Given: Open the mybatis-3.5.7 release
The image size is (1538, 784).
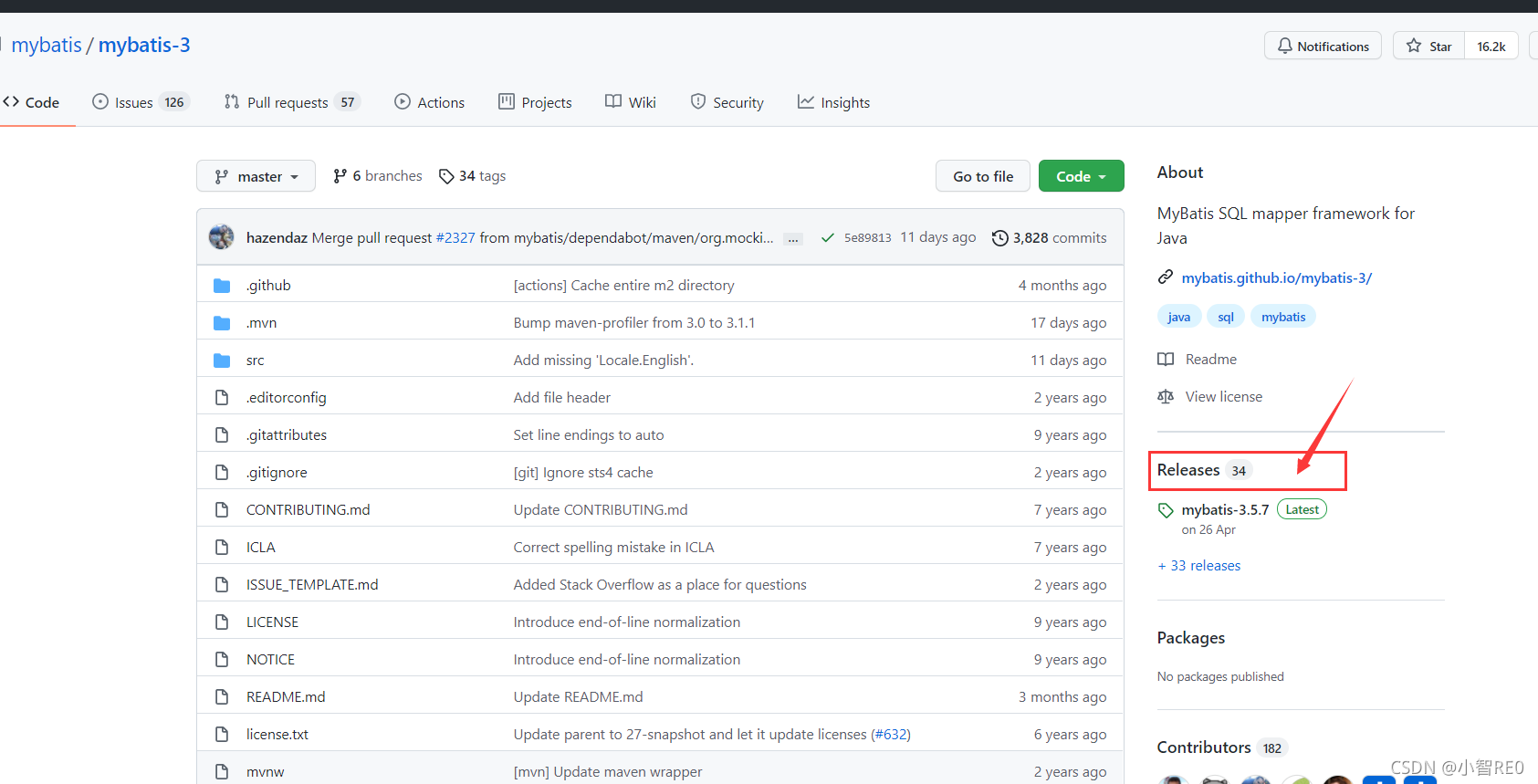Looking at the screenshot, I should coord(1225,510).
